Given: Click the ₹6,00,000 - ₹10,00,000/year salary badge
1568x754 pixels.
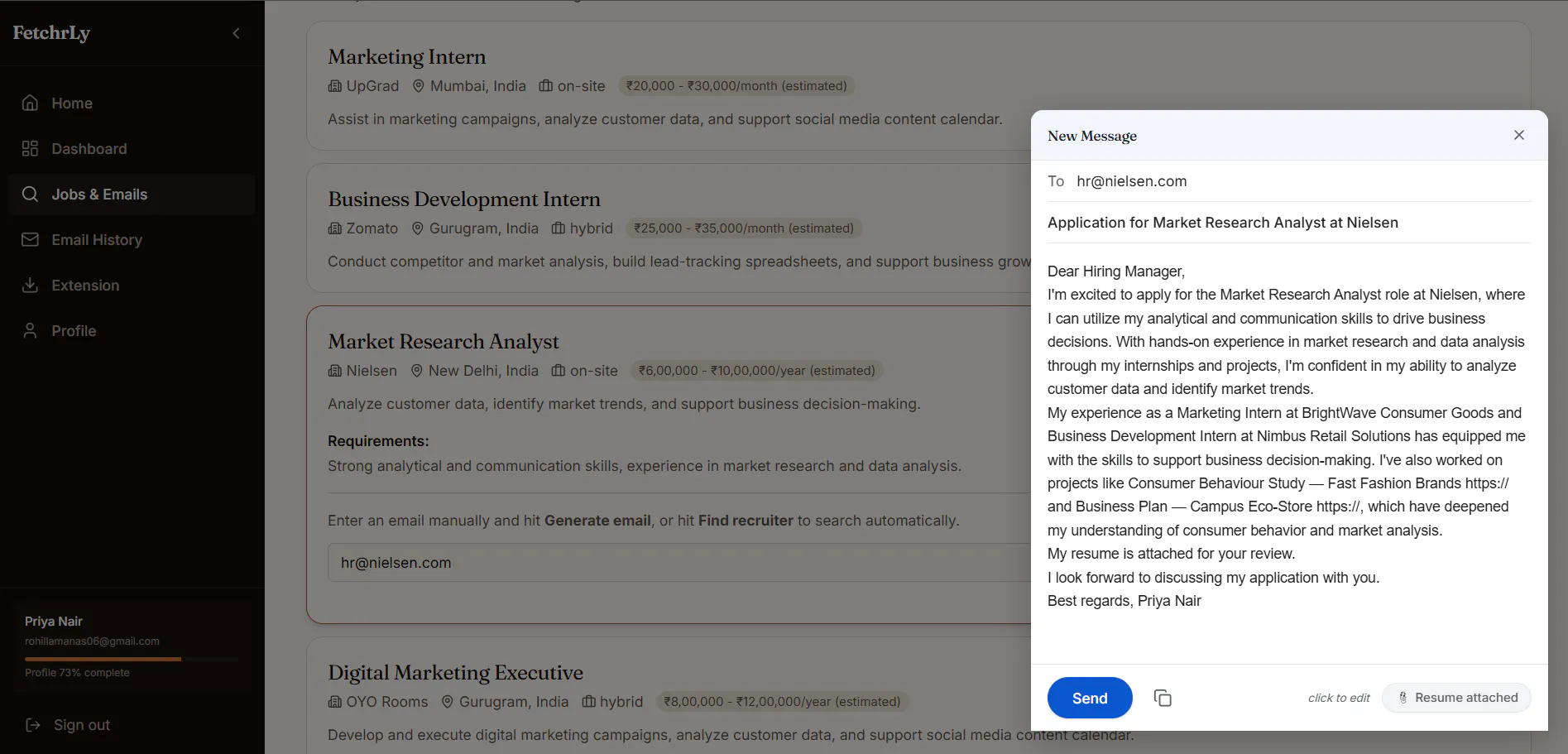Looking at the screenshot, I should 757,371.
